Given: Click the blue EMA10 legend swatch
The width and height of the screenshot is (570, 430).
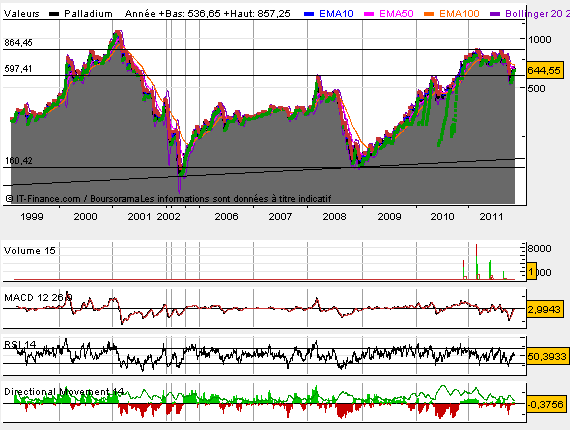Looking at the screenshot, I should pyautogui.click(x=309, y=14).
